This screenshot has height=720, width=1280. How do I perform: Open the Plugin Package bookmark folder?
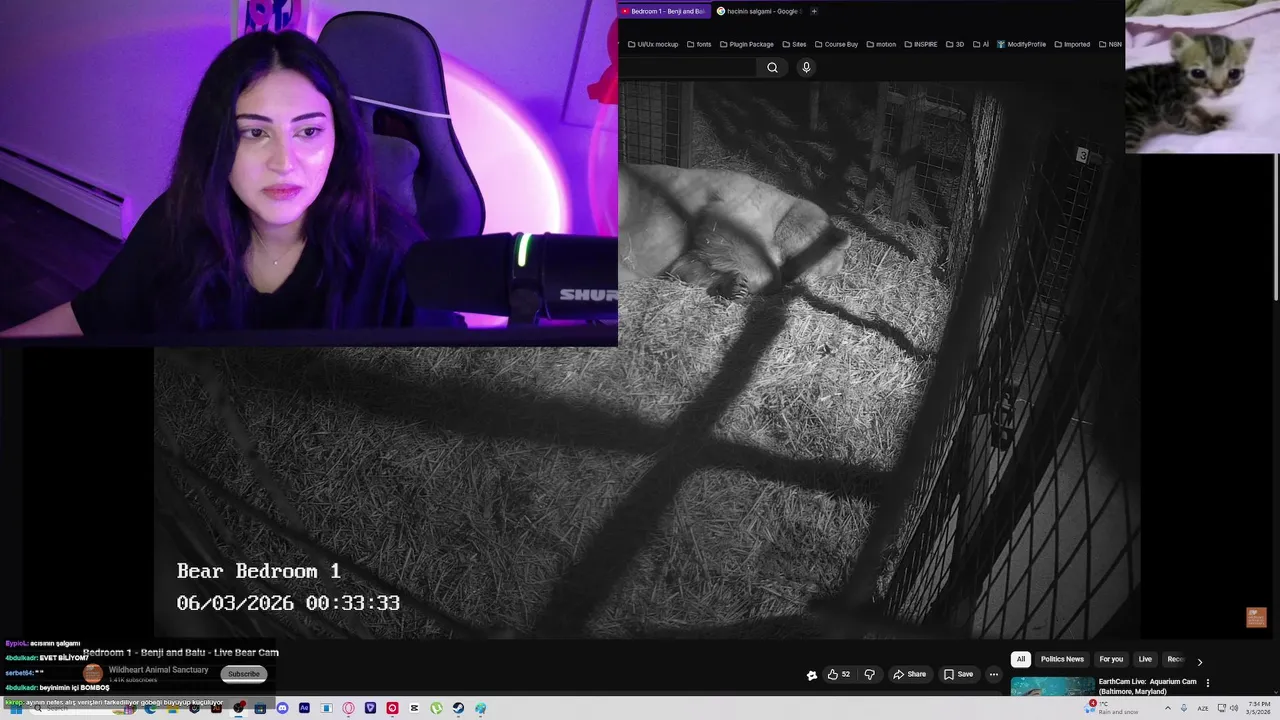746,44
